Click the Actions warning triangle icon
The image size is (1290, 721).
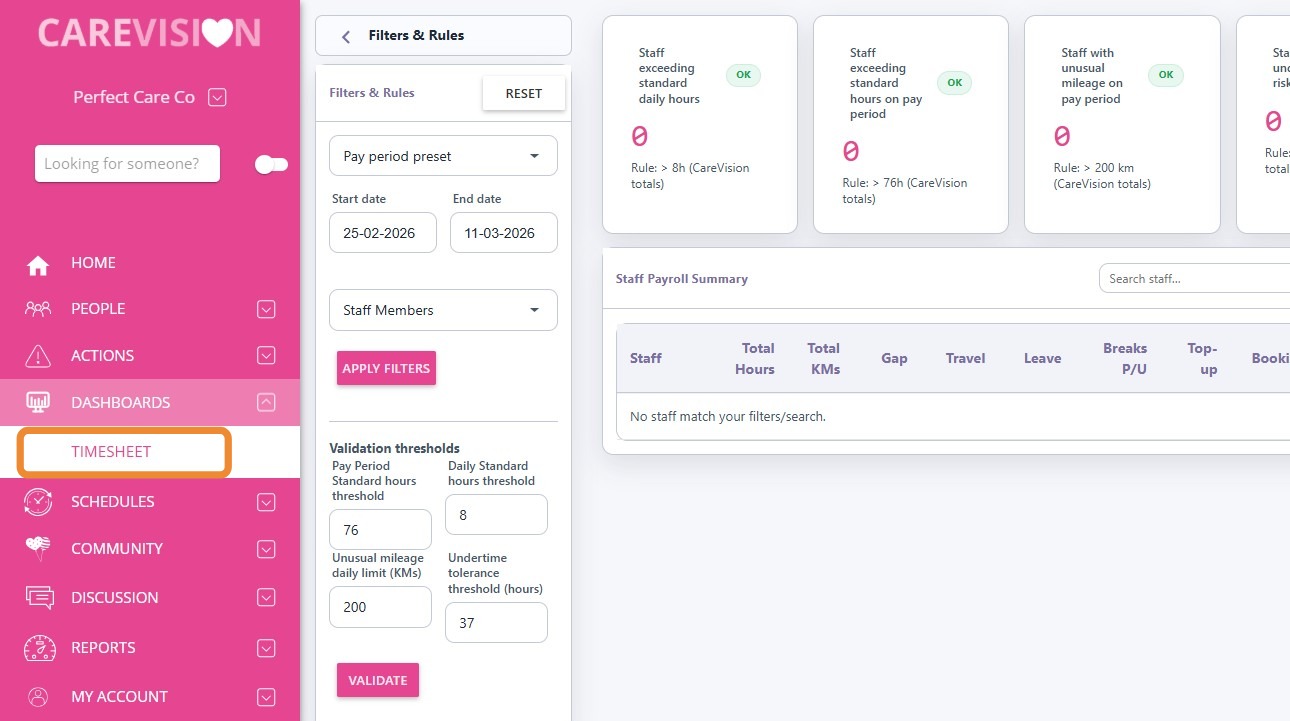(x=38, y=356)
